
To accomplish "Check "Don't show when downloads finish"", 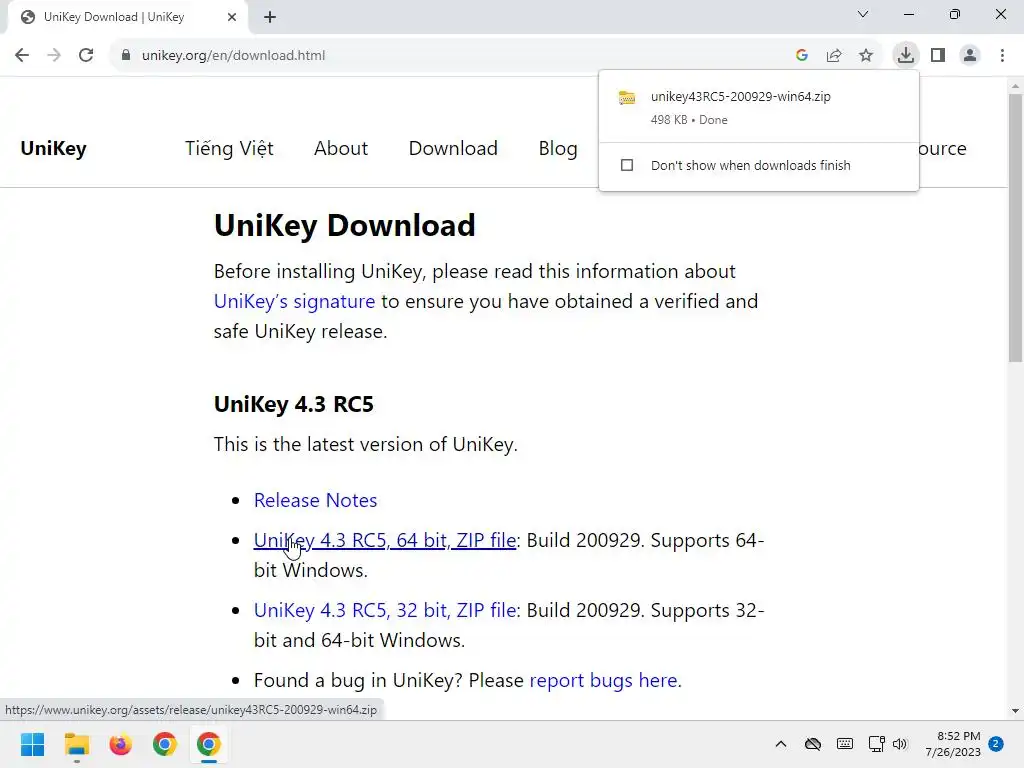I will click(627, 165).
